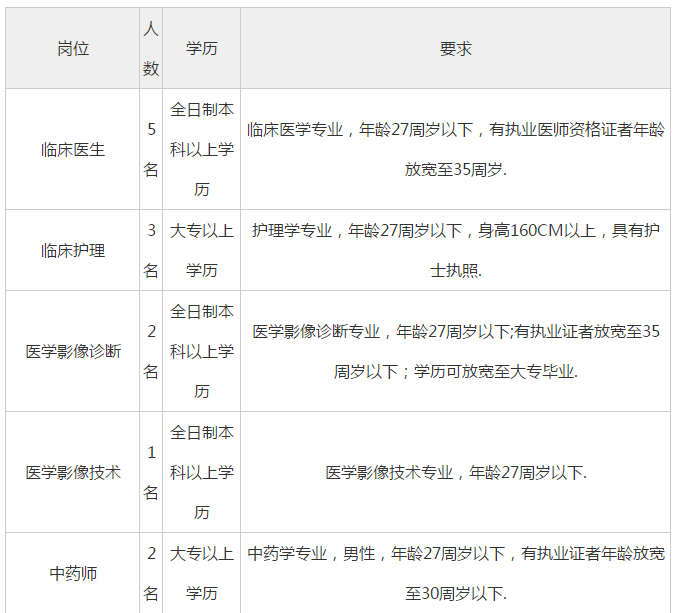
Task: Click the 医学影像诊断专业 requirements text
Action: pyautogui.click(x=455, y=351)
